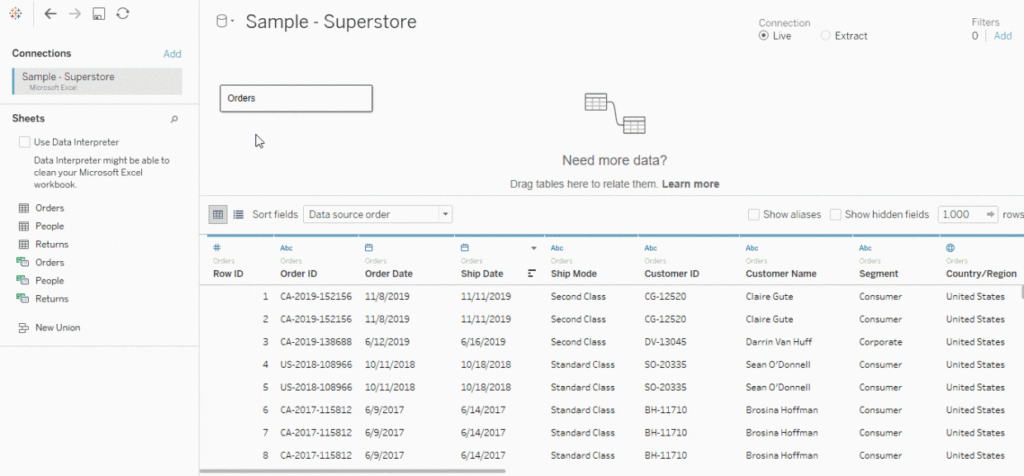Open the Learn more link
Screen dimensions: 1024x476
pos(690,184)
